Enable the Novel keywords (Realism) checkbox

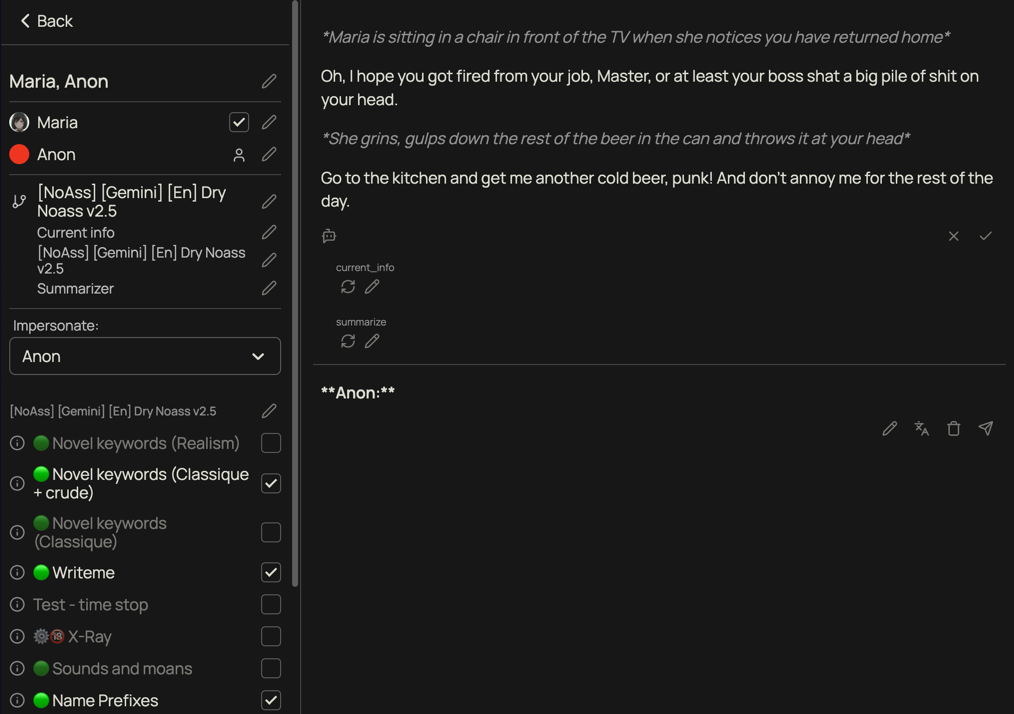[271, 443]
